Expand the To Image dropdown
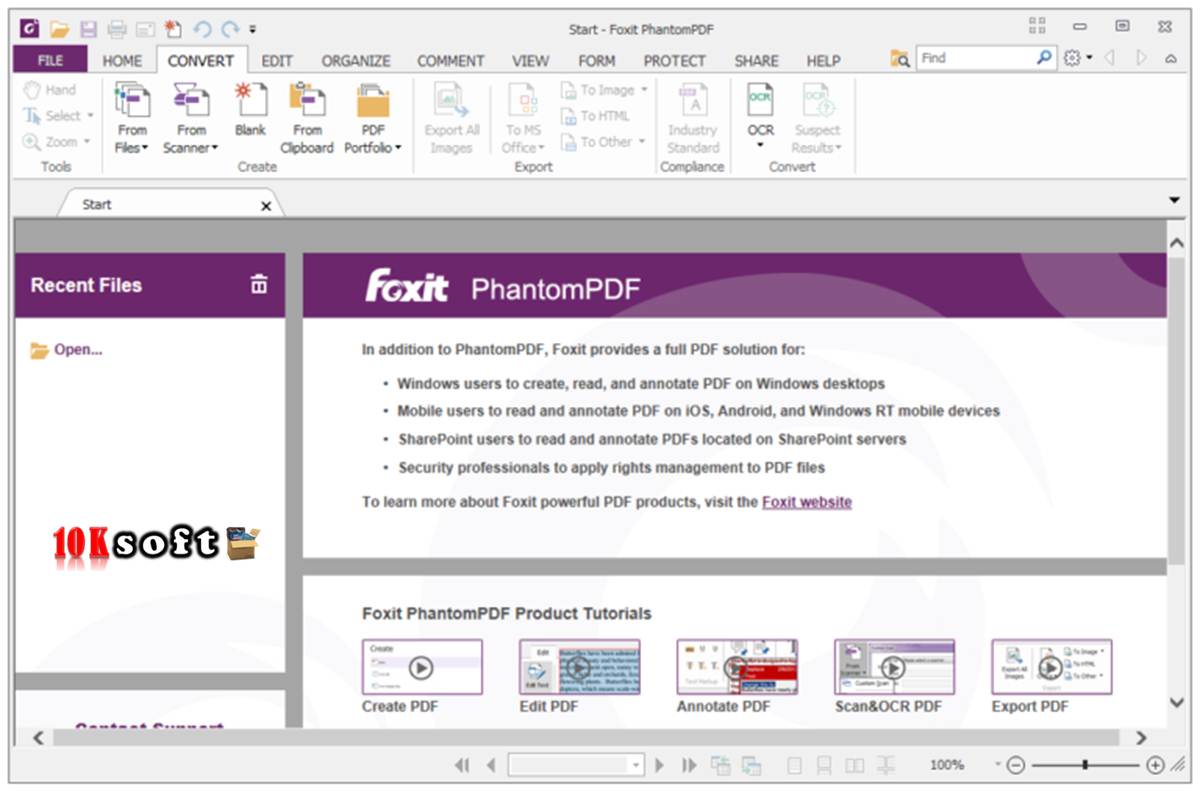The image size is (1200, 793). [643, 90]
